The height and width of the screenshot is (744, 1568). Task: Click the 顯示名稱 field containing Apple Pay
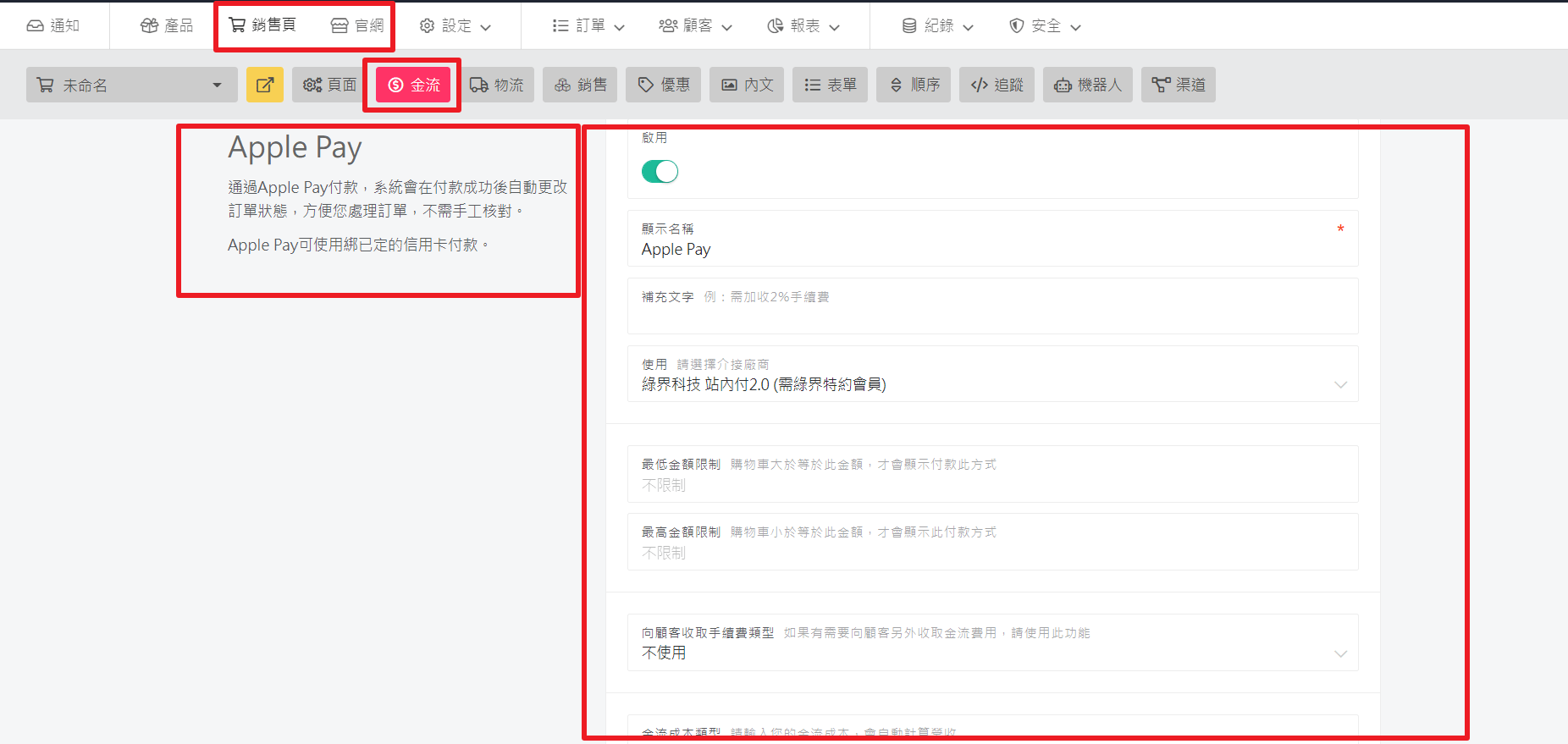(992, 239)
